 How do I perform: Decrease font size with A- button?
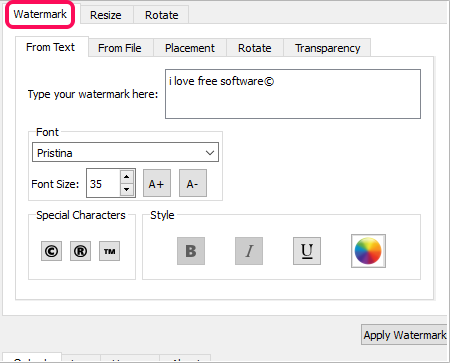pyautogui.click(x=193, y=183)
